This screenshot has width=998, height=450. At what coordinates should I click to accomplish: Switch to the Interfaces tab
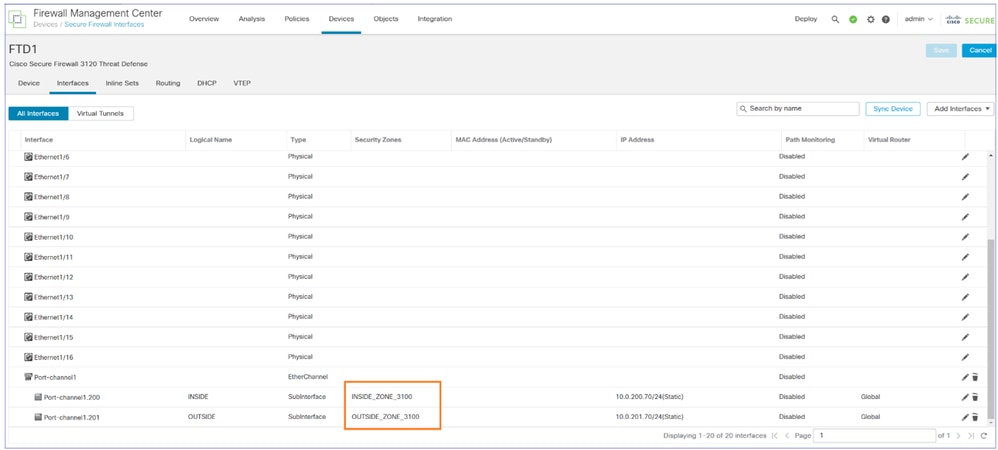click(73, 83)
